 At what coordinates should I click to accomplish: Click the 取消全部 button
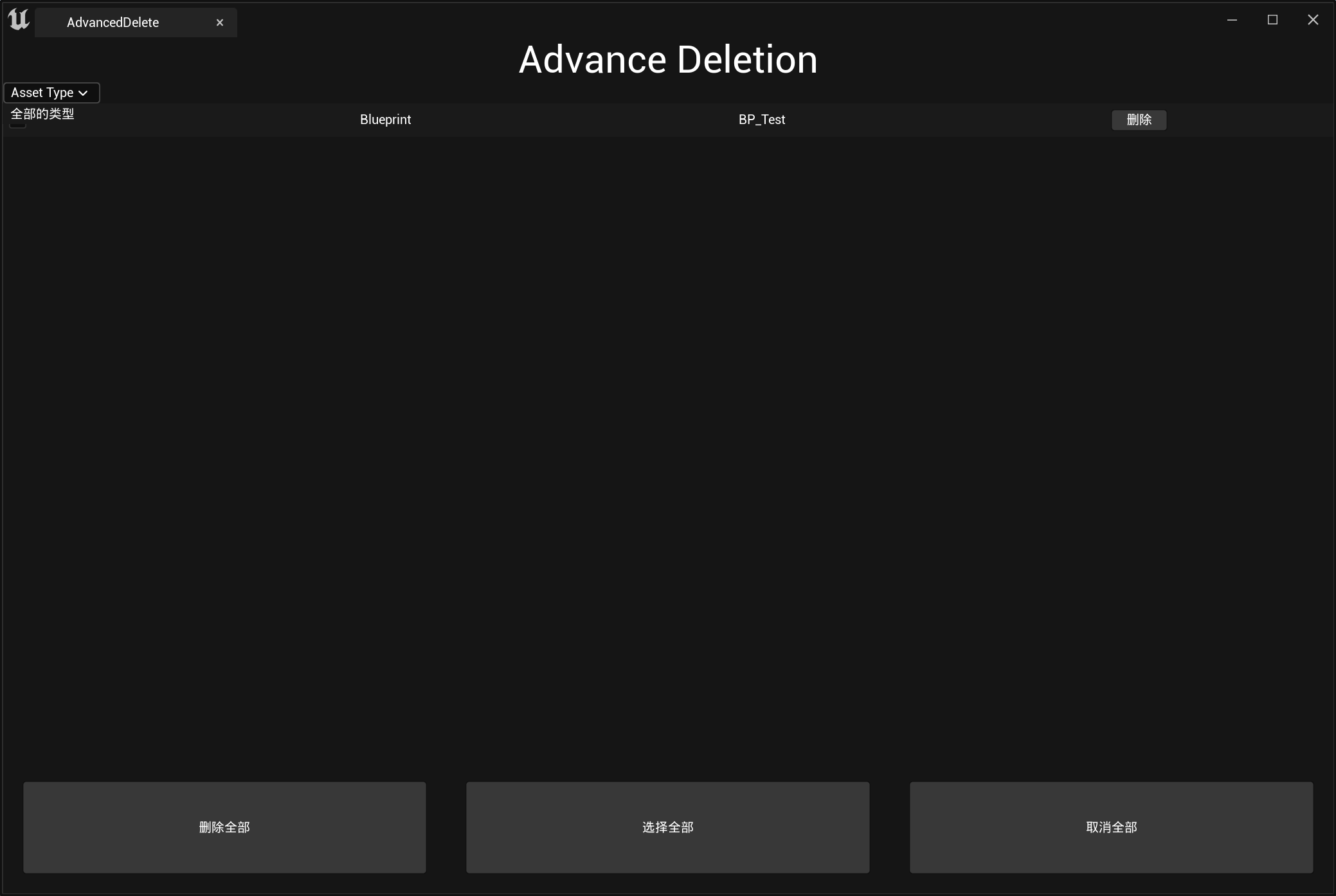click(x=1111, y=827)
